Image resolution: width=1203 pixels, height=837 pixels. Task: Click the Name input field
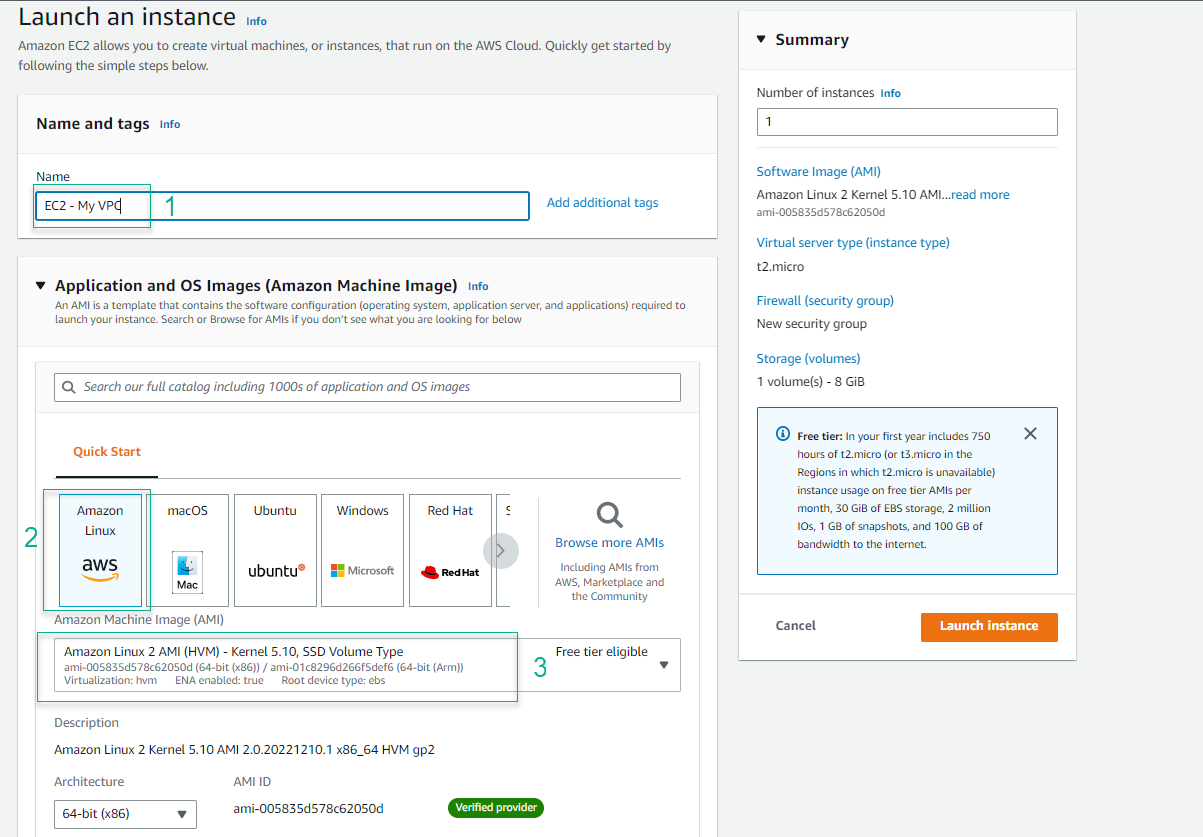(282, 206)
